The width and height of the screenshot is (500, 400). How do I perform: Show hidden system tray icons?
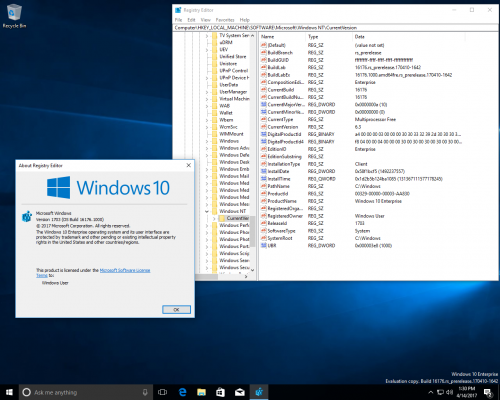(x=431, y=392)
